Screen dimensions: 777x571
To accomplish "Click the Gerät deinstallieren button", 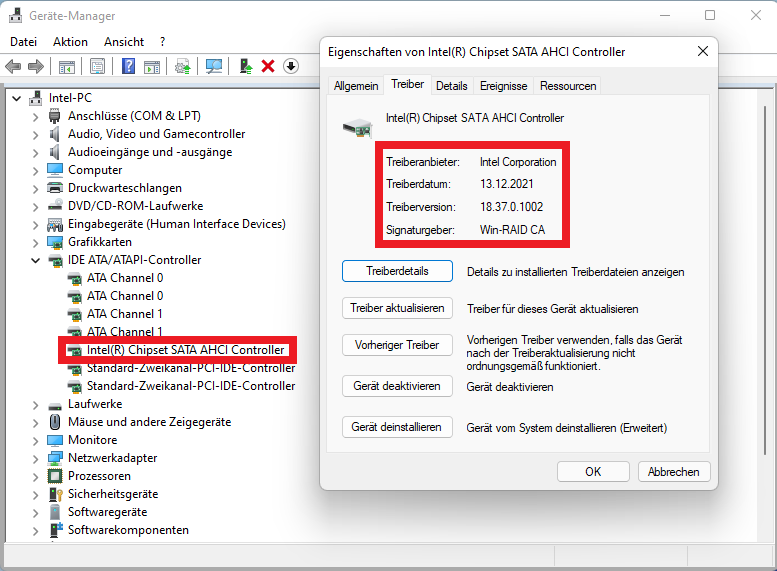I will click(397, 427).
